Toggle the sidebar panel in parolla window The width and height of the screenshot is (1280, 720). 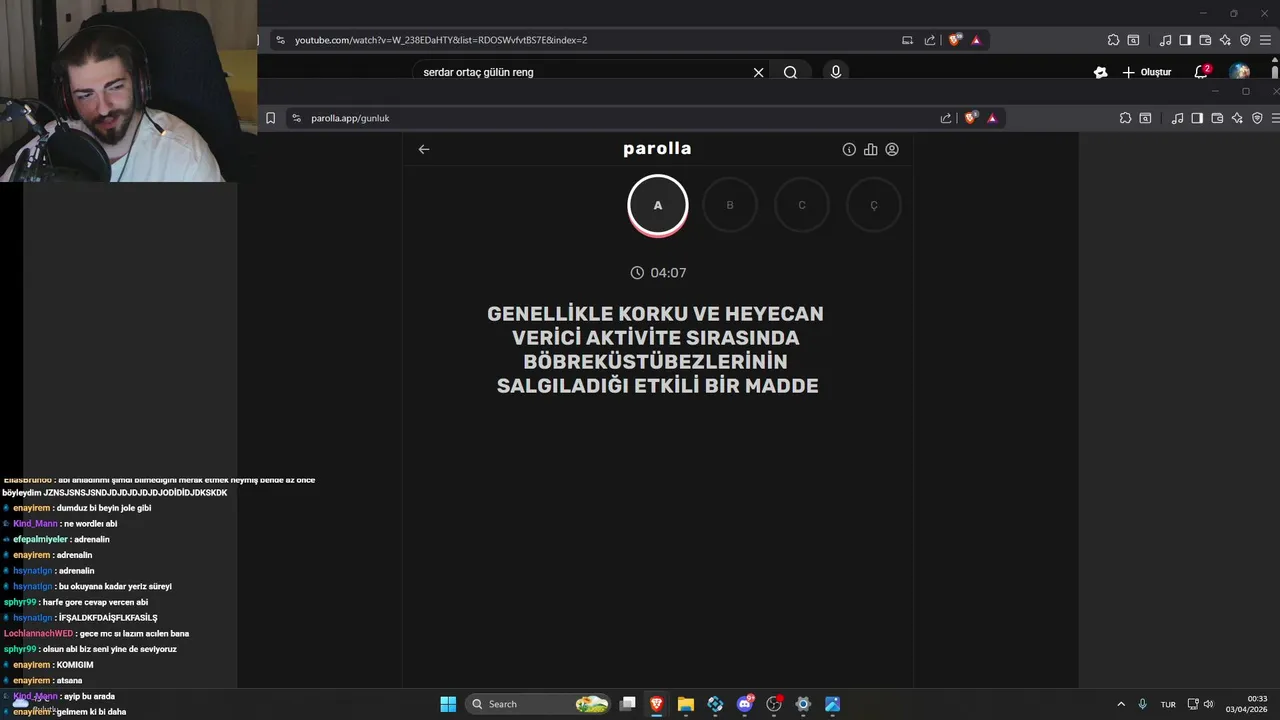1197,118
